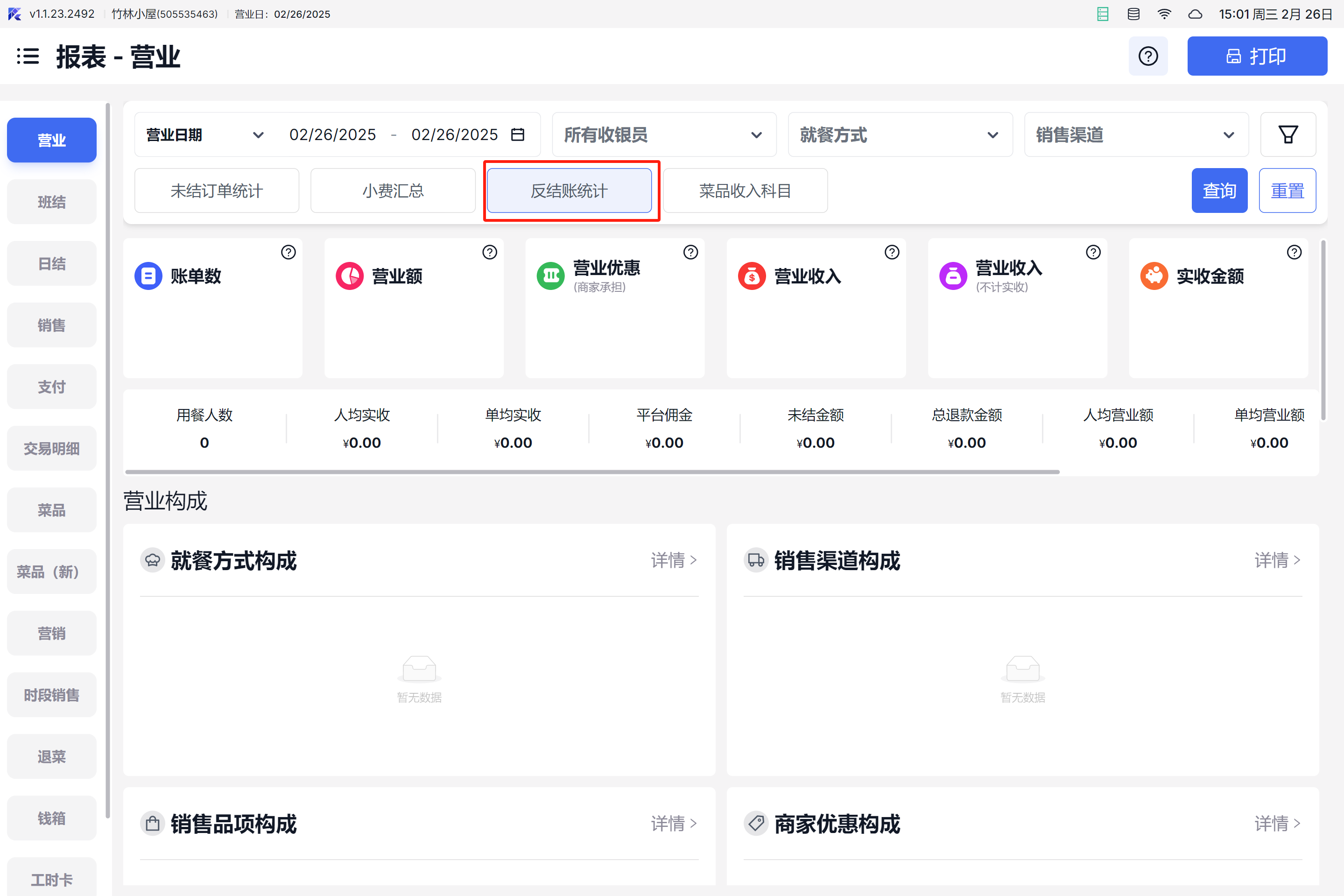The image size is (1344, 896).
Task: Click the 重置 reset button
Action: [1287, 191]
